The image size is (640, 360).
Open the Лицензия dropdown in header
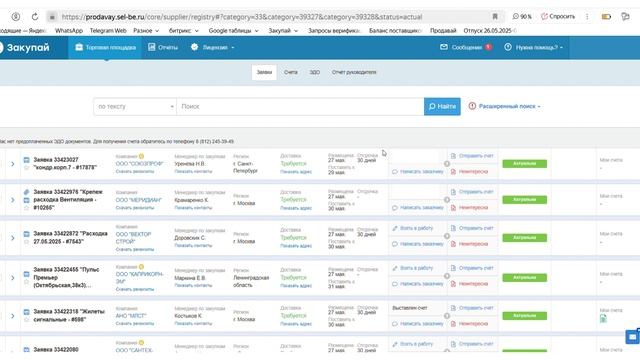click(213, 47)
